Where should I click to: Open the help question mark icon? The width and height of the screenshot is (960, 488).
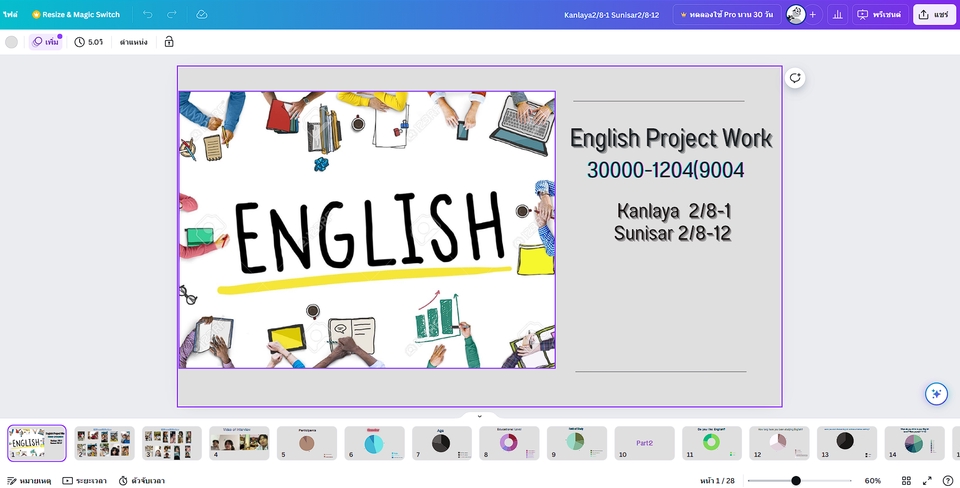pos(948,481)
